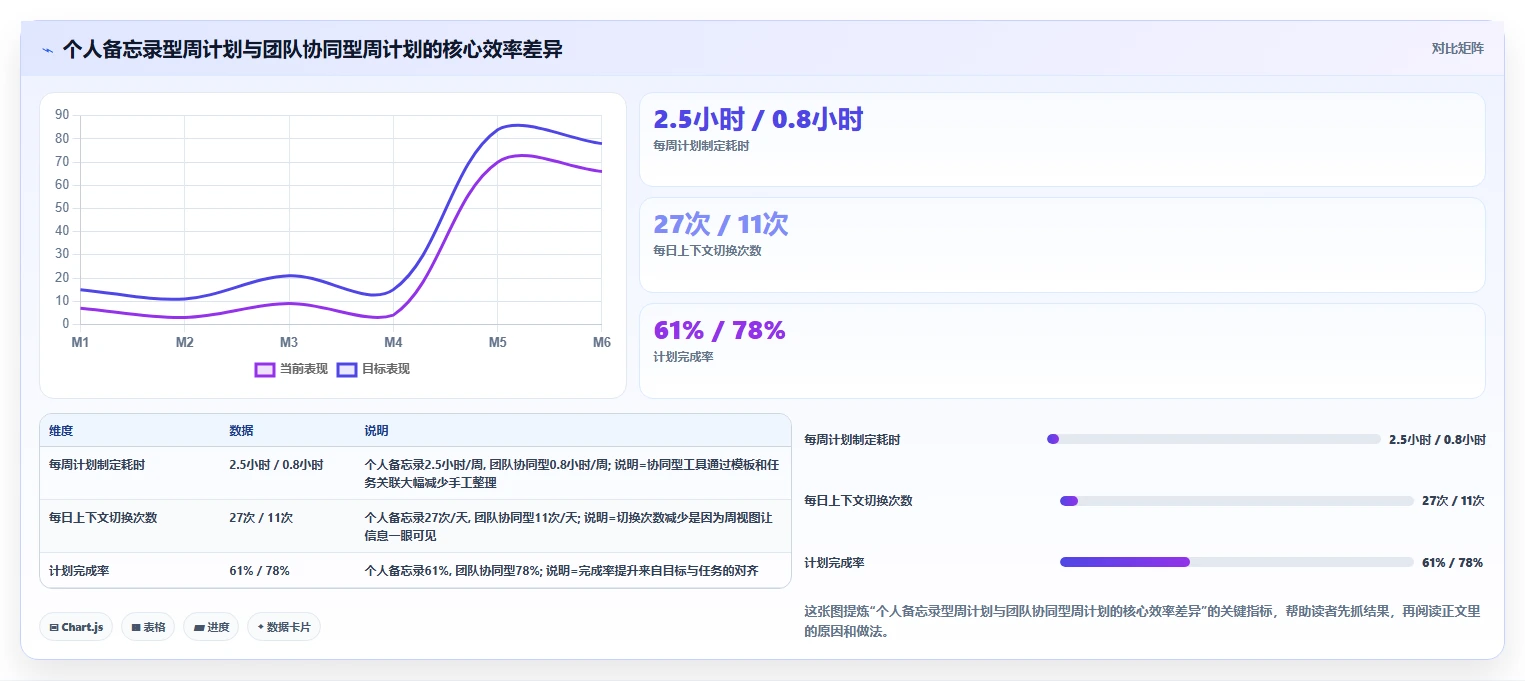Click 计划完成率 label under 61% card
Viewport: 1525px width, 681px height.
[x=683, y=357]
